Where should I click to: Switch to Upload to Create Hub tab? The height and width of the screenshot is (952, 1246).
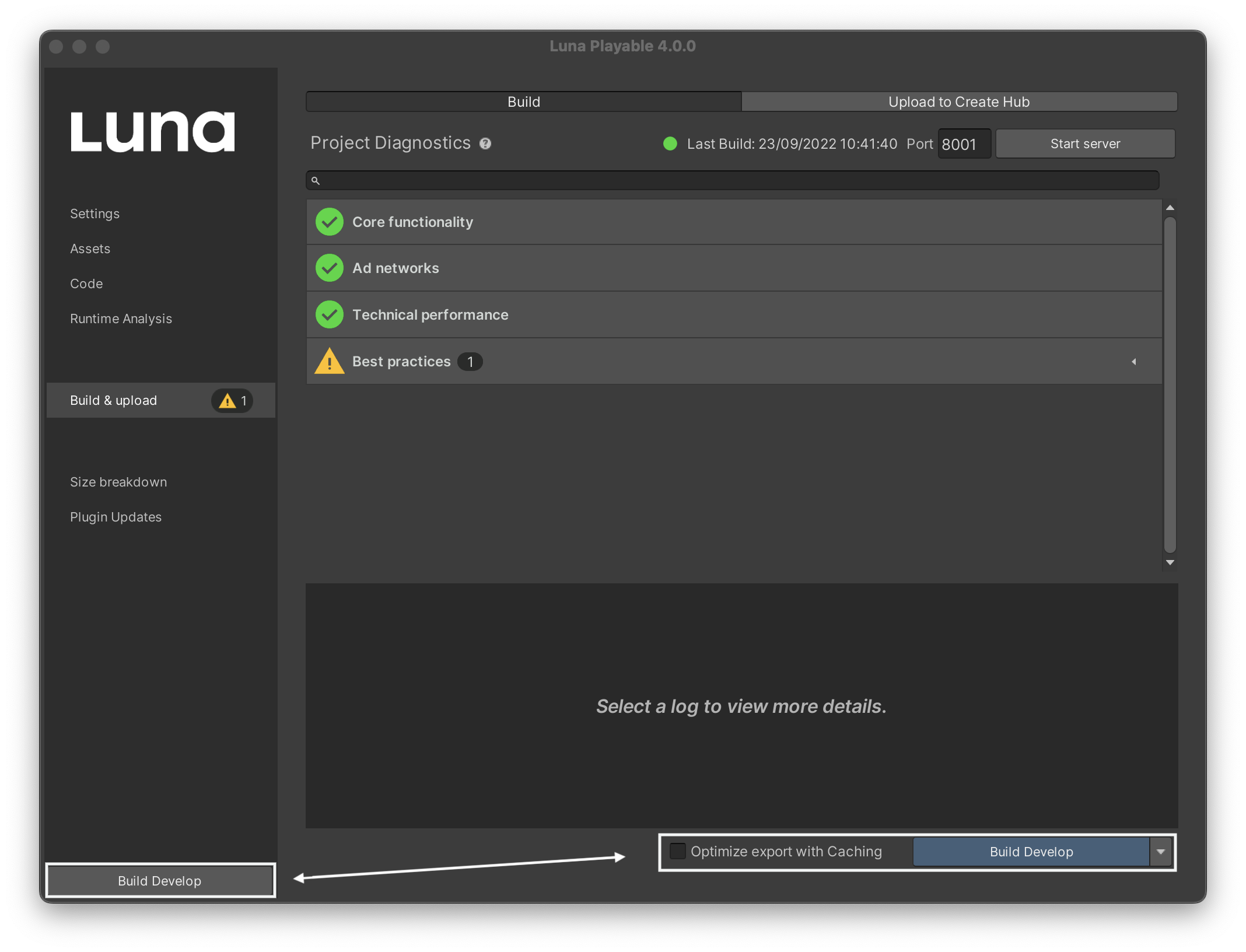tap(959, 101)
